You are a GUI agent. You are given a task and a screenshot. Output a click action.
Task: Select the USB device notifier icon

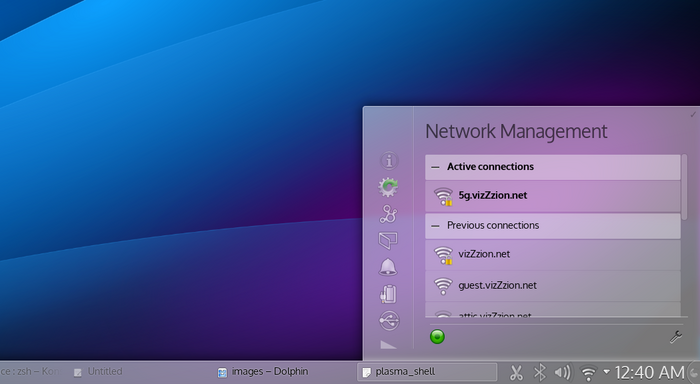[x=389, y=321]
